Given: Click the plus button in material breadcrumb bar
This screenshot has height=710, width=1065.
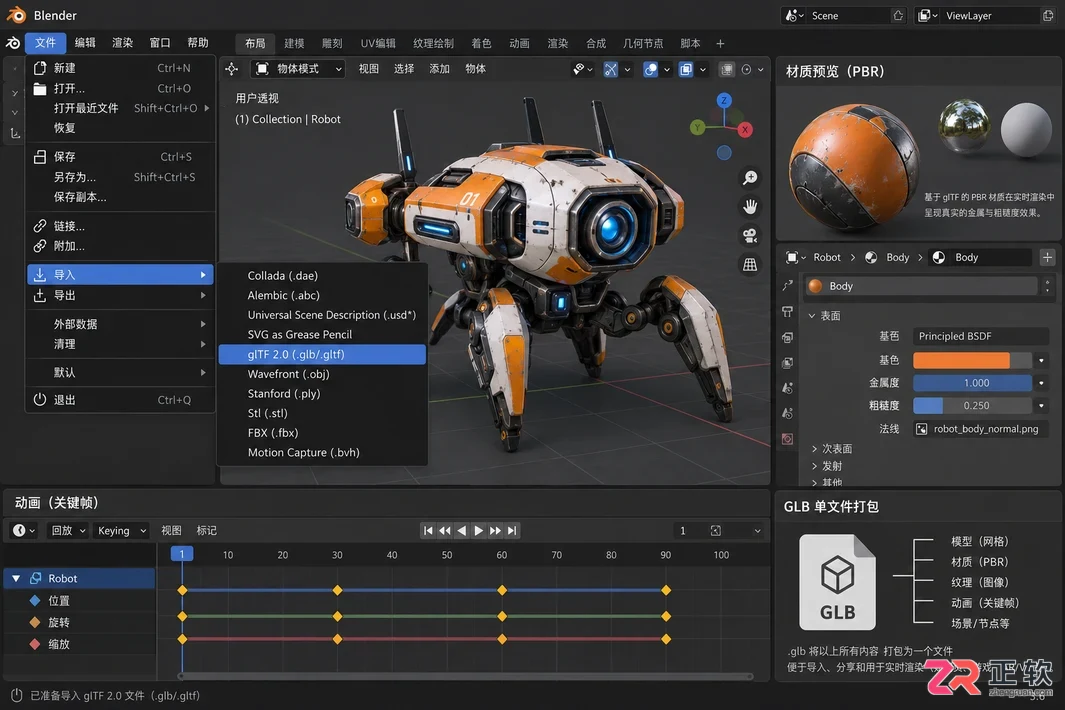Looking at the screenshot, I should tap(1047, 257).
